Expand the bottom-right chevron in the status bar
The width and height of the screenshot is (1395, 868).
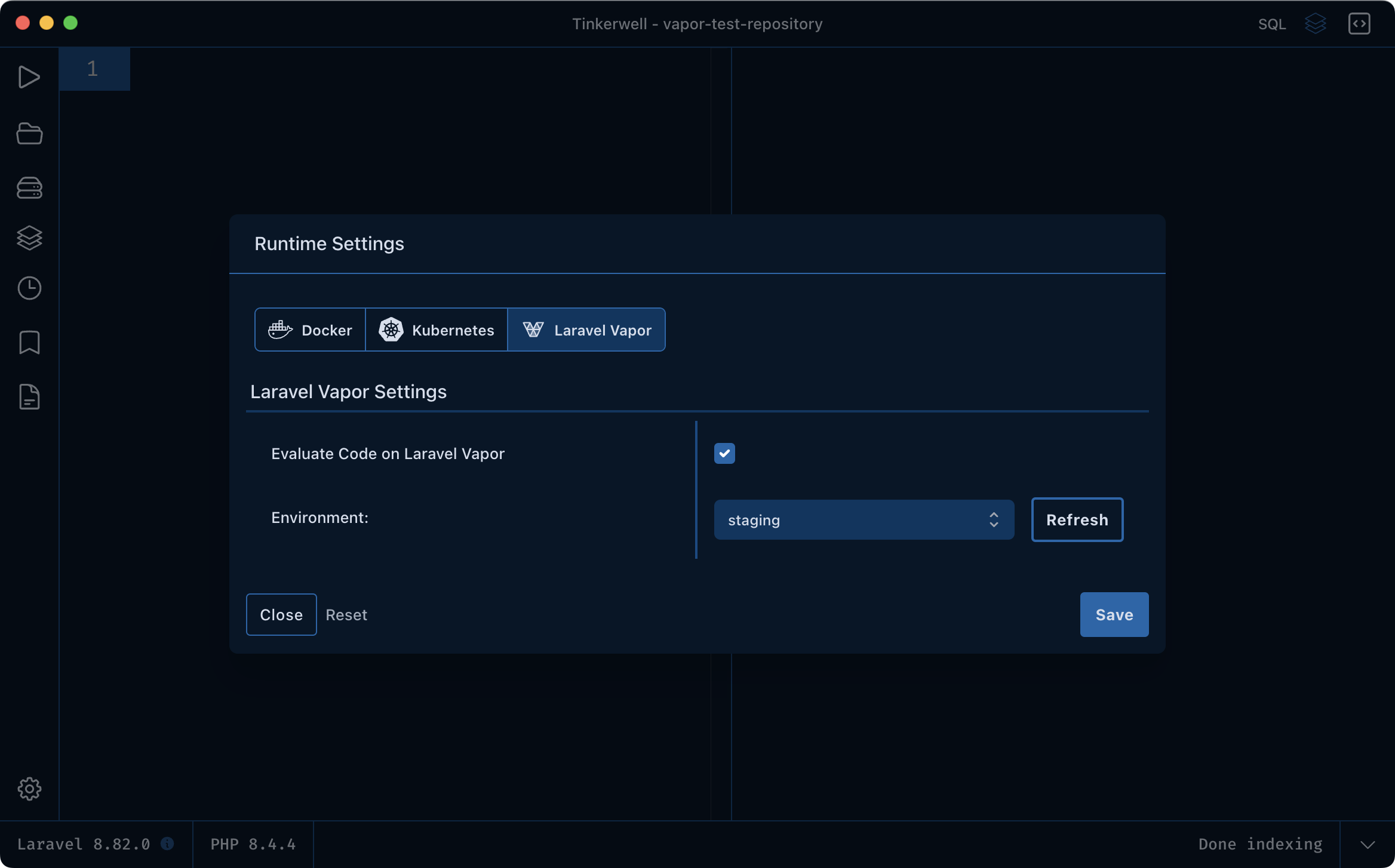[x=1368, y=844]
